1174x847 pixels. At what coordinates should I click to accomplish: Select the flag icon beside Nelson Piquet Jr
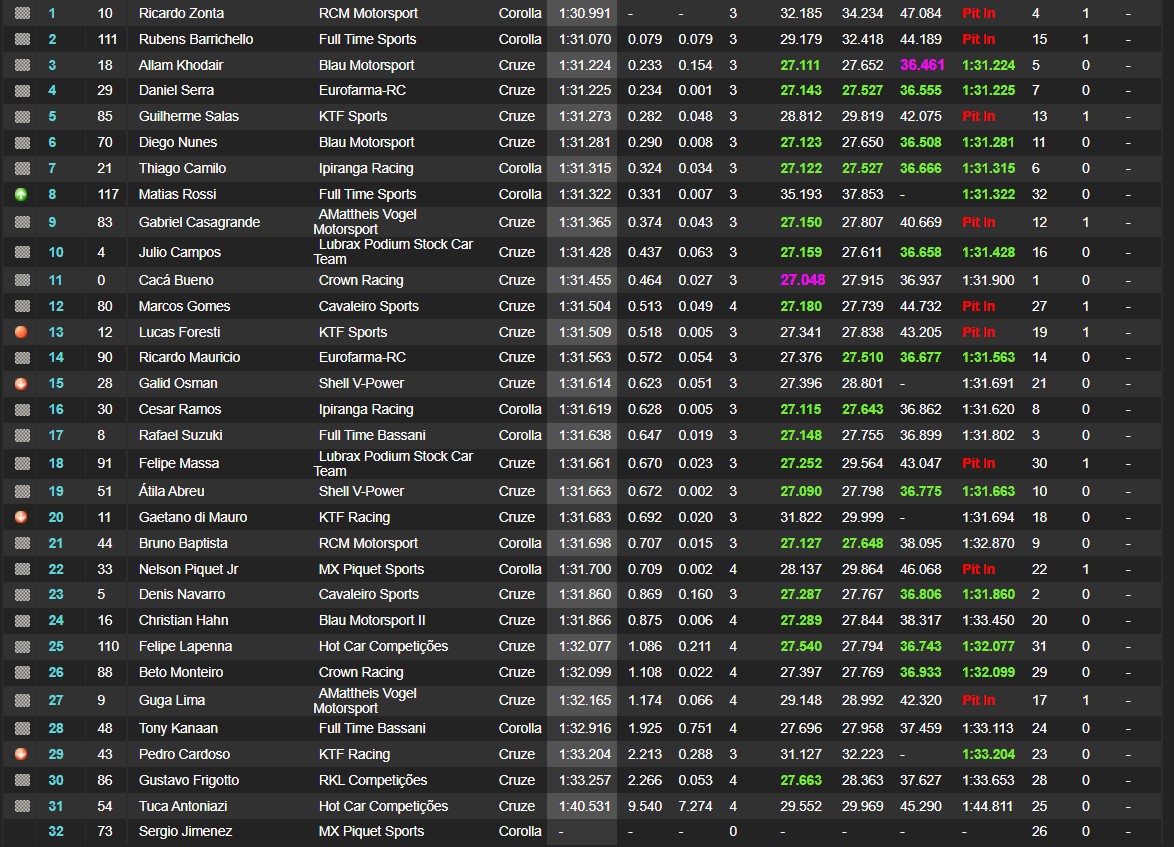(x=22, y=569)
